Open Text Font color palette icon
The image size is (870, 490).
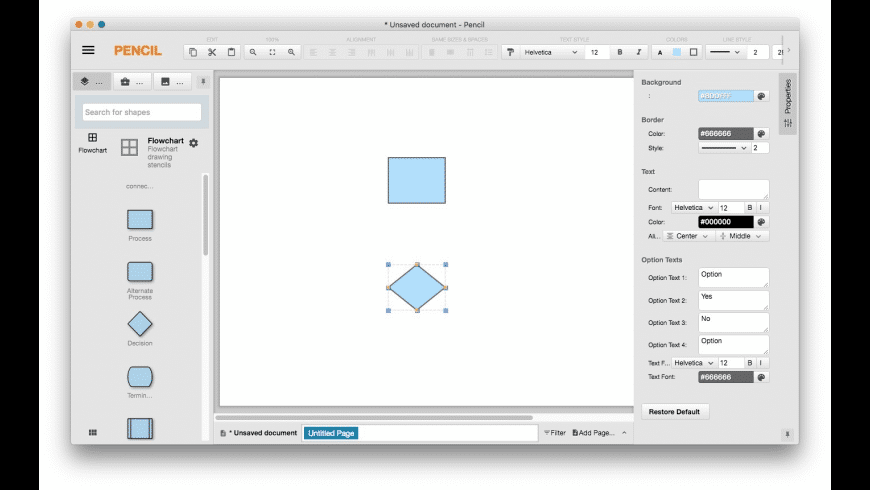tap(761, 377)
